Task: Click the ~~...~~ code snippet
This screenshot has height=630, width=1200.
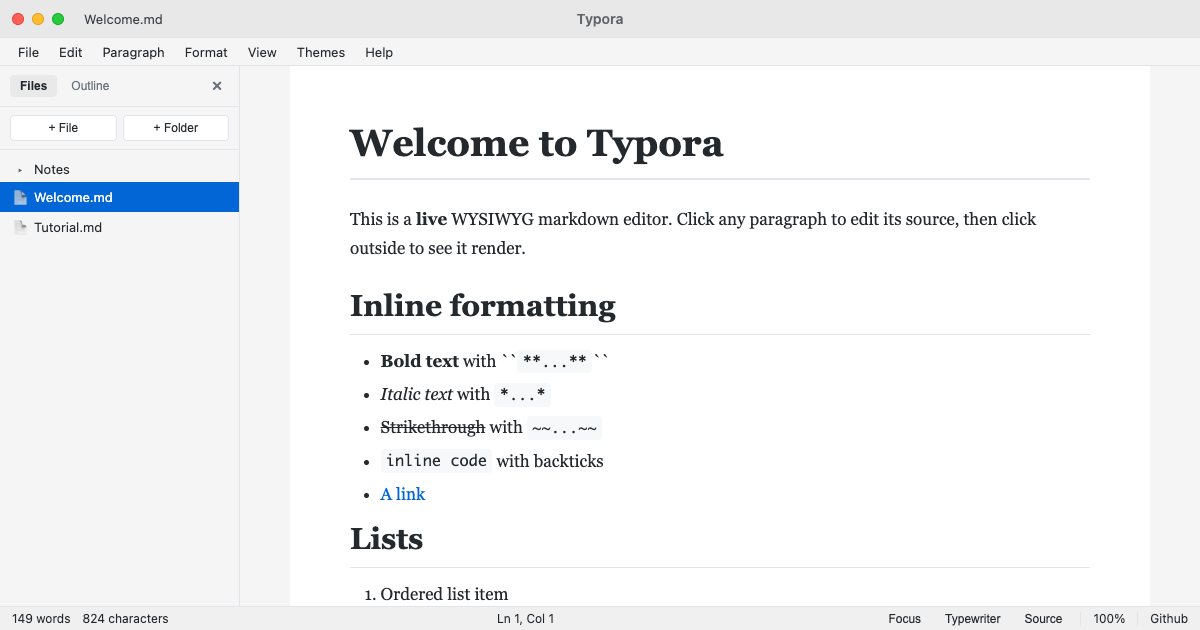Action: point(565,428)
